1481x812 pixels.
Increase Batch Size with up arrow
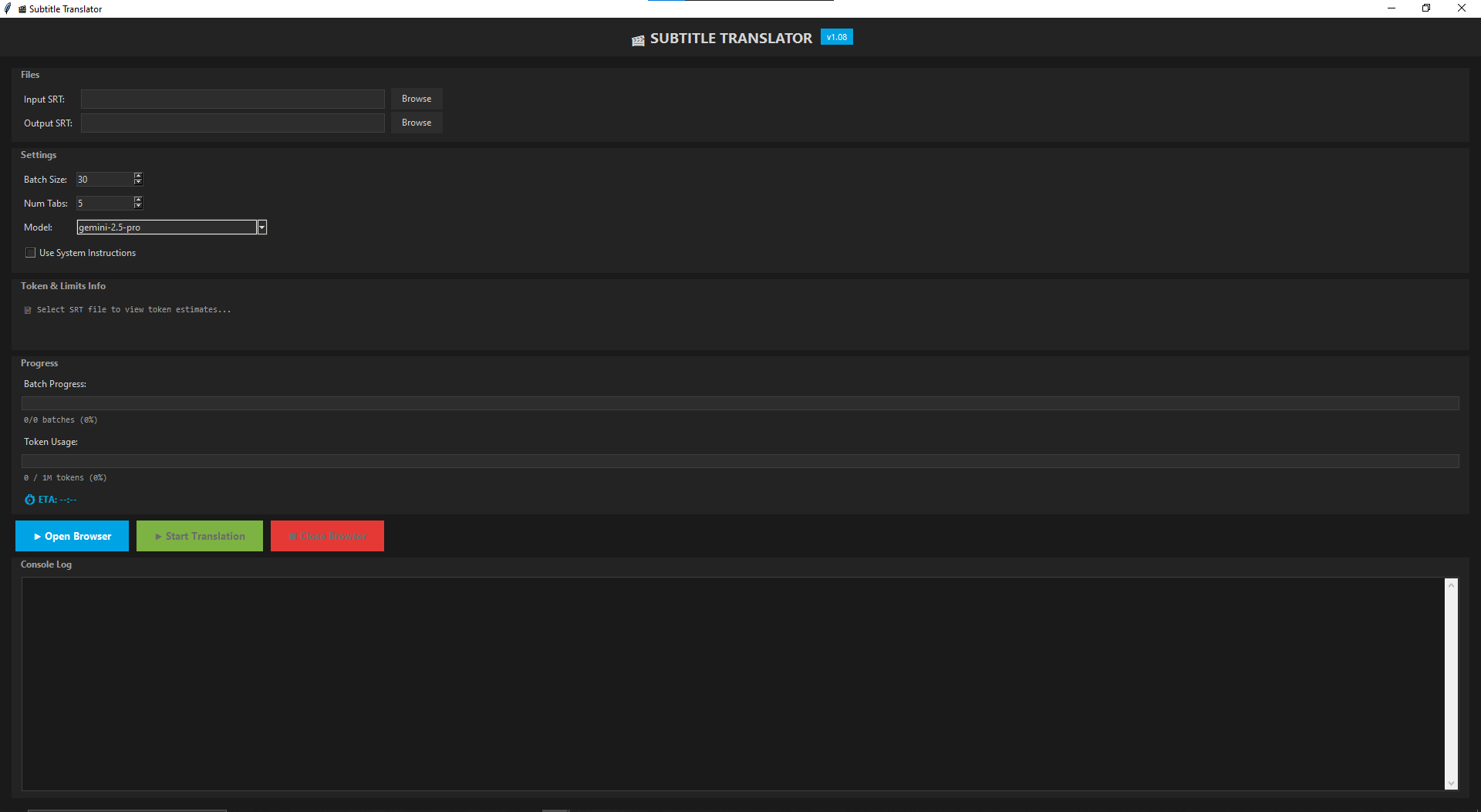(x=138, y=176)
